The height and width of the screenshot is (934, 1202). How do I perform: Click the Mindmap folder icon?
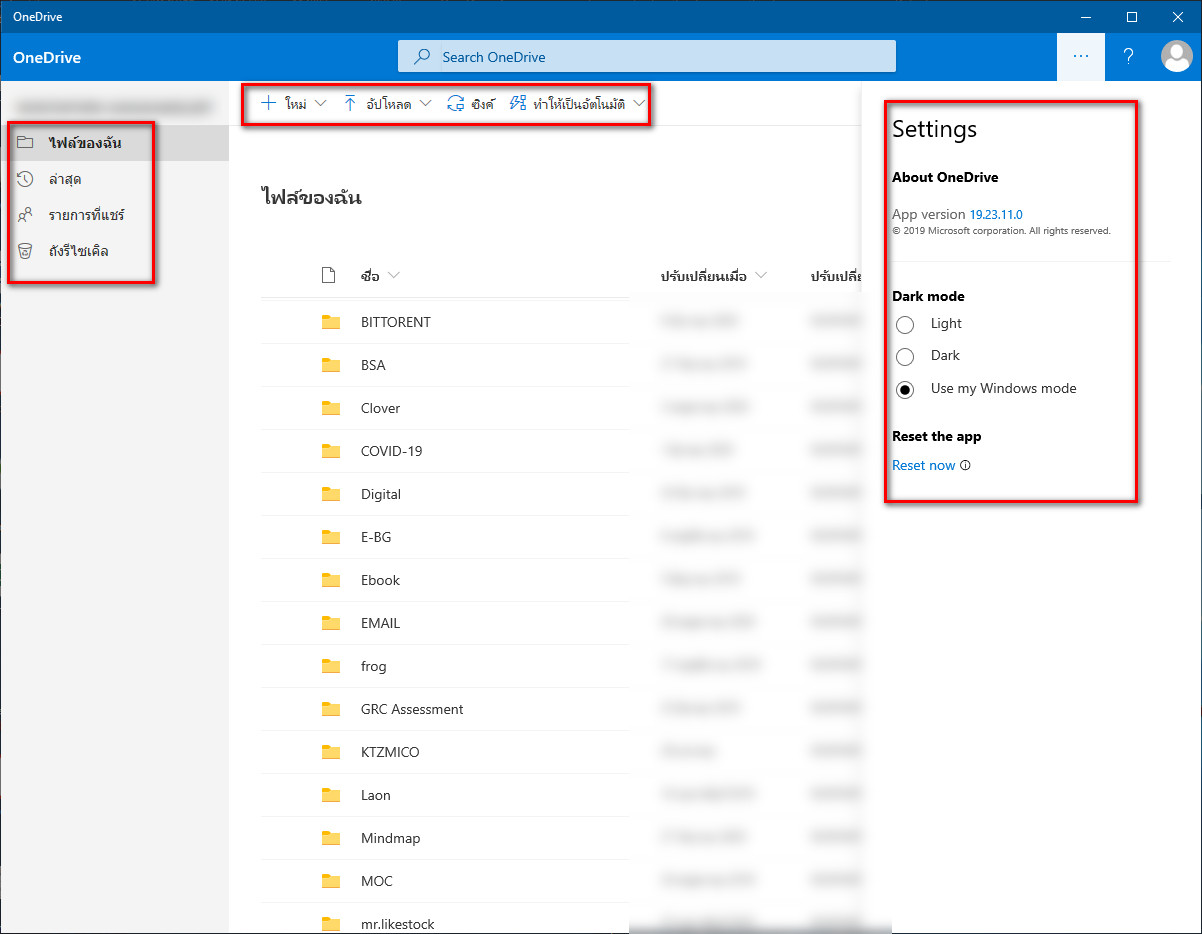pyautogui.click(x=331, y=838)
